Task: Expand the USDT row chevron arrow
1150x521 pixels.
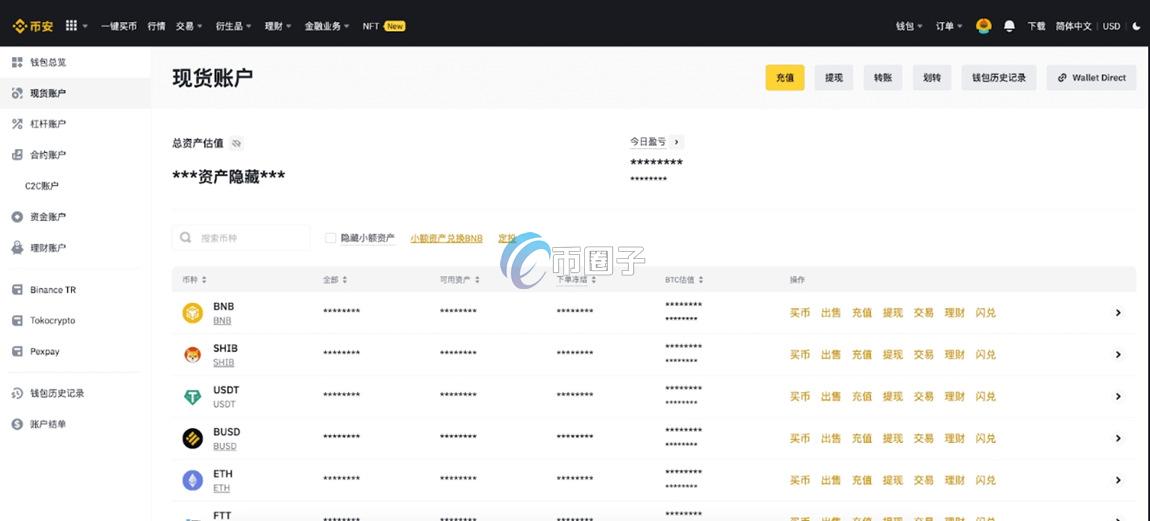Action: coord(1118,396)
